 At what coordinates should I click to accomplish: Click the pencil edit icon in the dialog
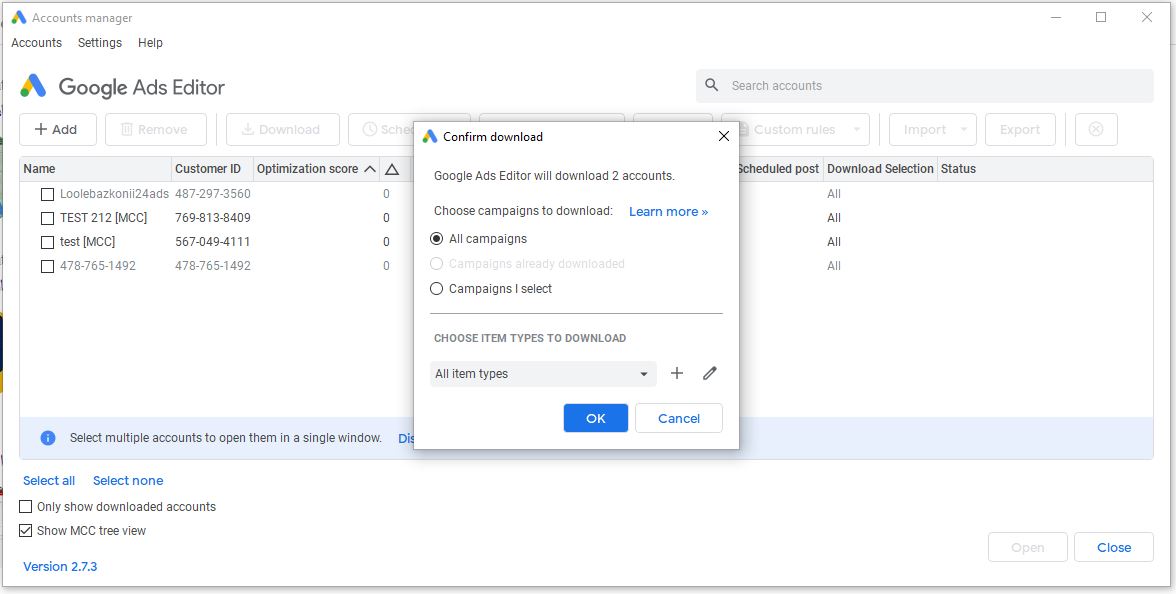(x=710, y=374)
